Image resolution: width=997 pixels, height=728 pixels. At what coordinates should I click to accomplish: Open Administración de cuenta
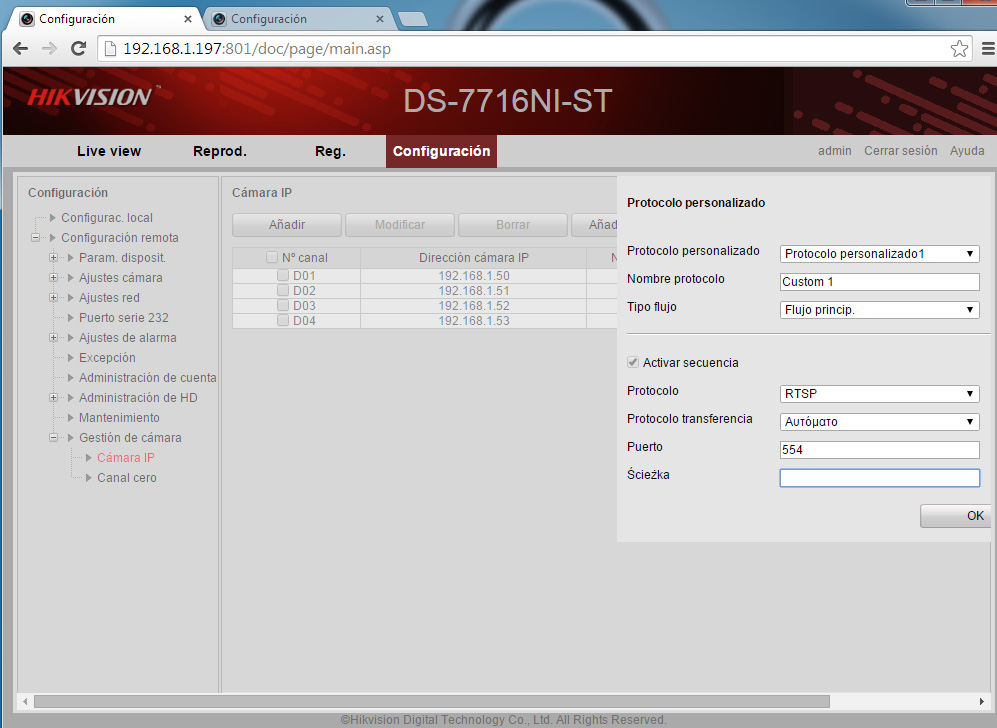click(x=148, y=378)
